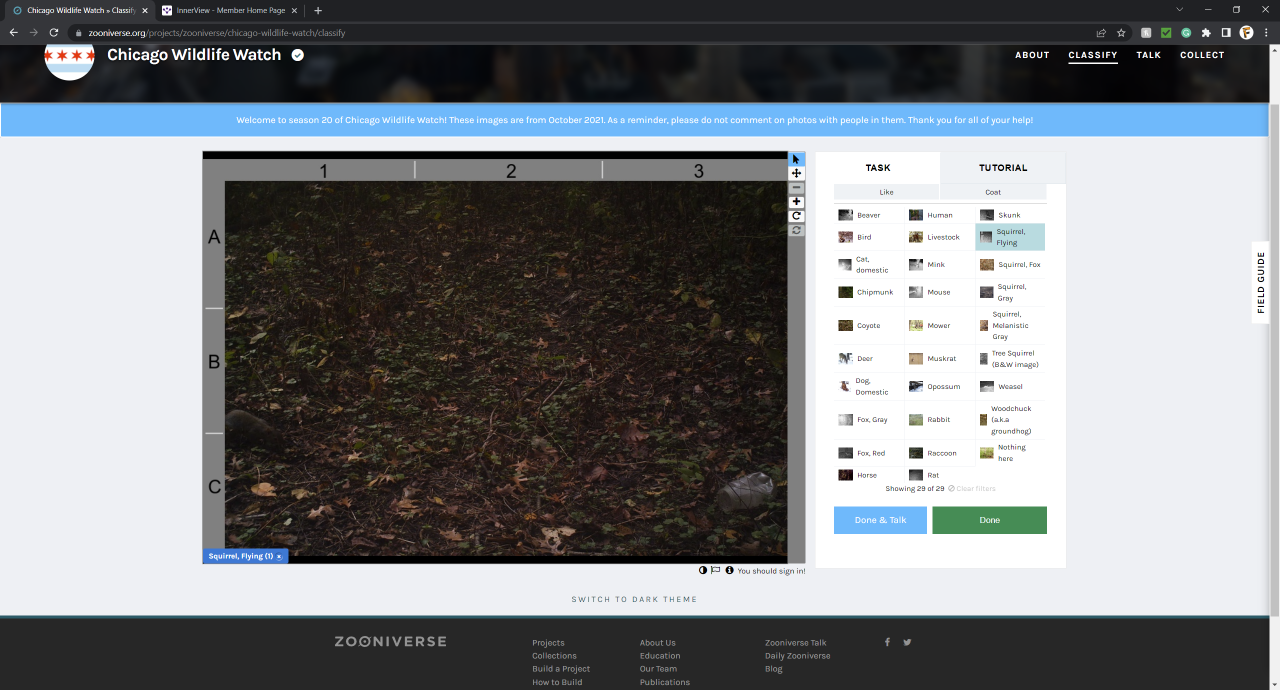The image size is (1280, 690).
Task: Remove the Squirrel, Flying tag
Action: click(279, 556)
